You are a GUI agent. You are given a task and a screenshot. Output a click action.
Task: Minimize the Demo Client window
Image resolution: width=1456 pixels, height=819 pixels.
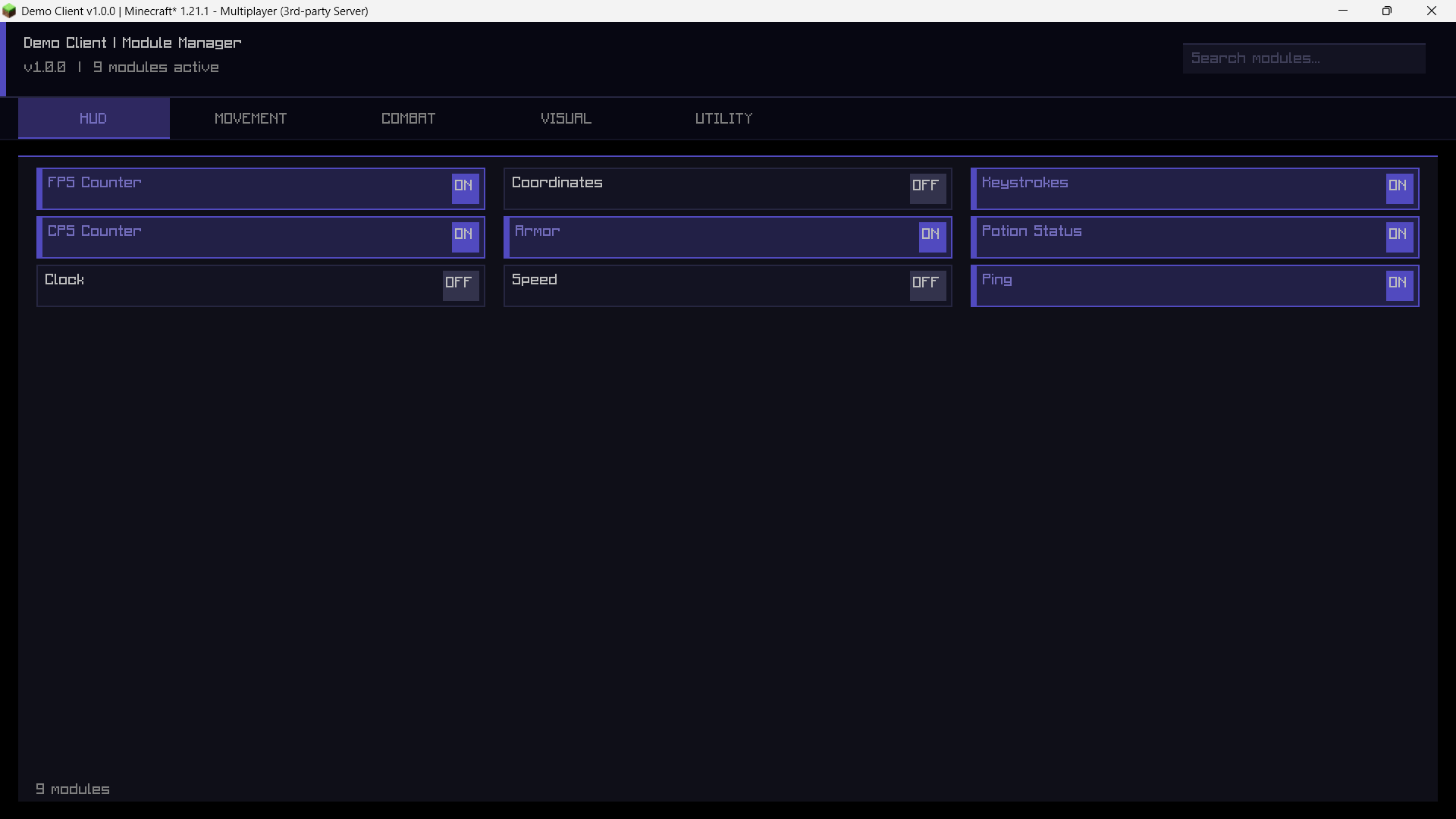click(1343, 11)
